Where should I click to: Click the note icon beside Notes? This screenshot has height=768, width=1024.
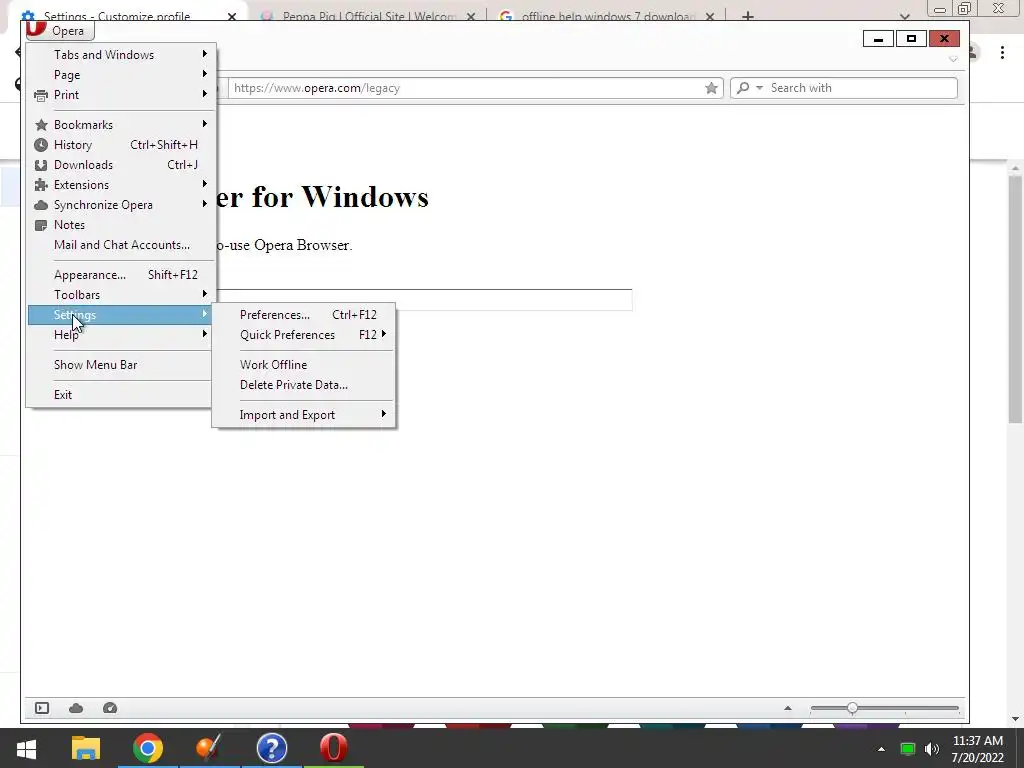coord(40,225)
